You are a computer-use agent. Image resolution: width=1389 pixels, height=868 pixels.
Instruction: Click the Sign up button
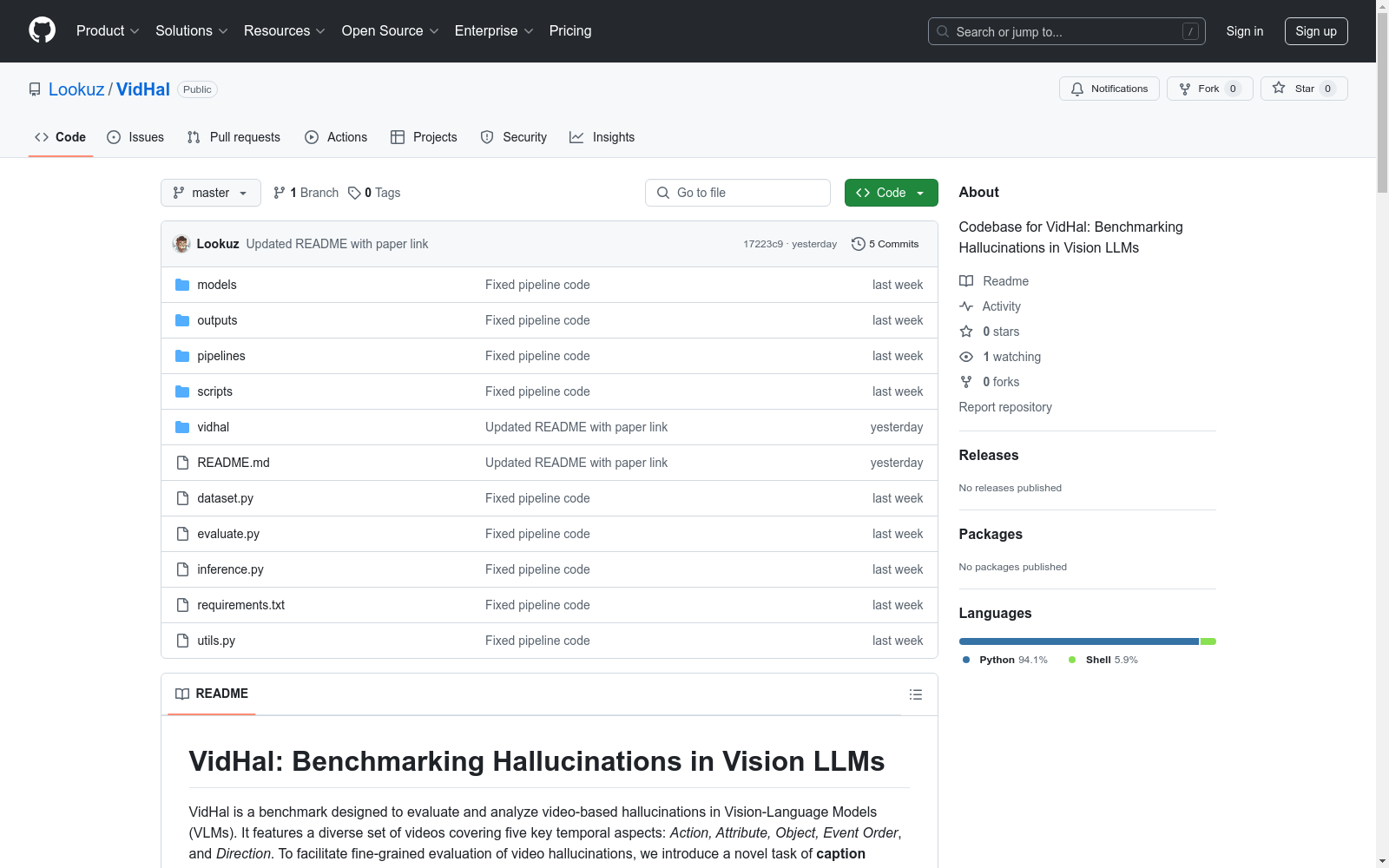pos(1316,31)
